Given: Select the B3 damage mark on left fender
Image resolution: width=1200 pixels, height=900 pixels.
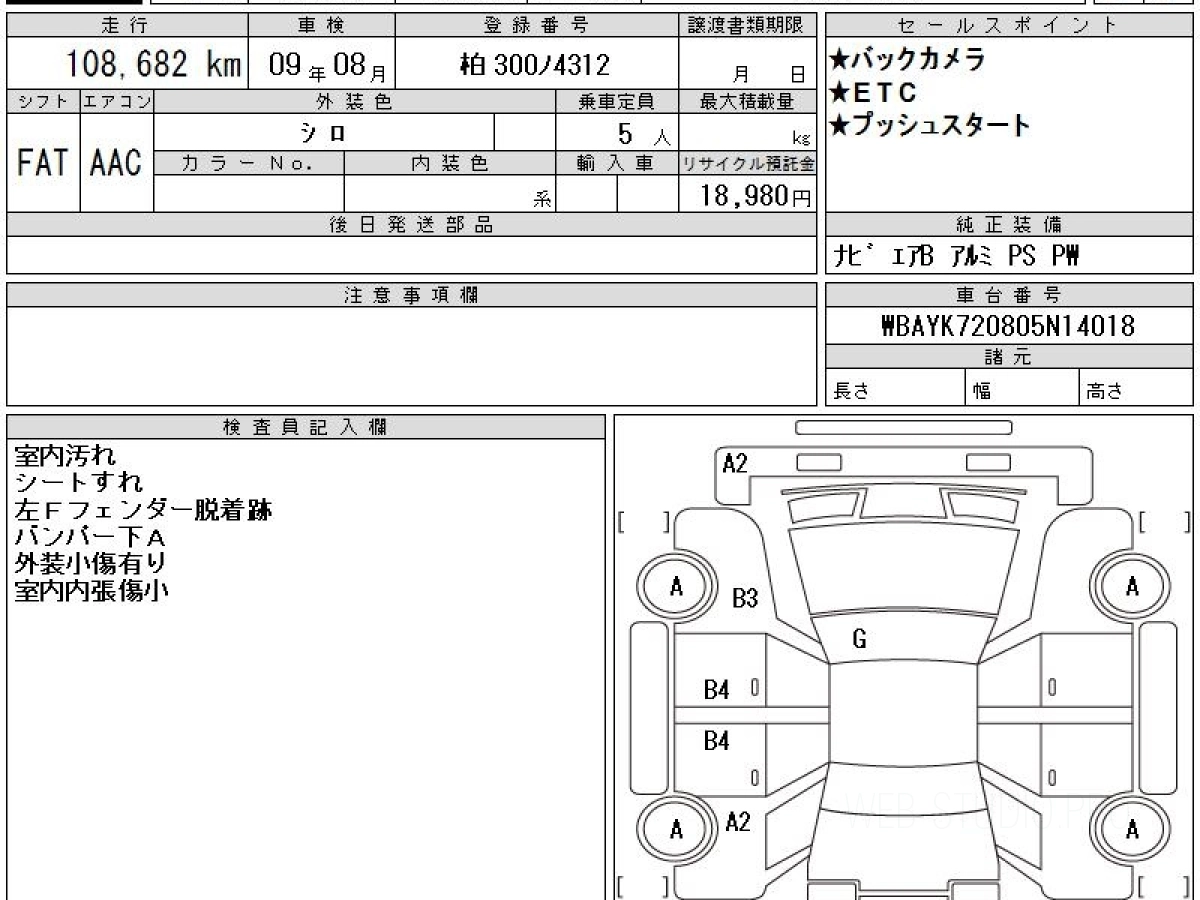Looking at the screenshot, I should click(x=745, y=599).
